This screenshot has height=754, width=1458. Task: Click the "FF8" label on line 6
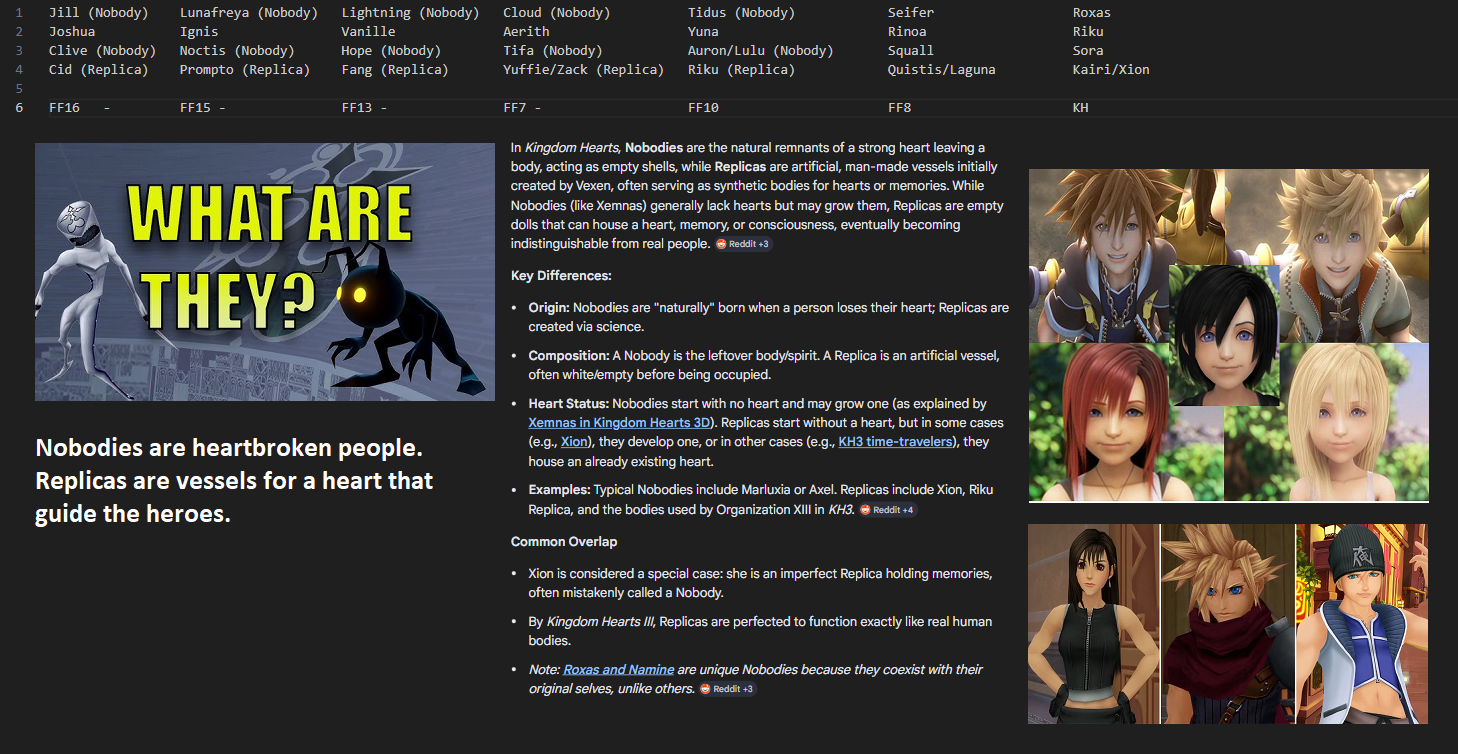point(899,108)
